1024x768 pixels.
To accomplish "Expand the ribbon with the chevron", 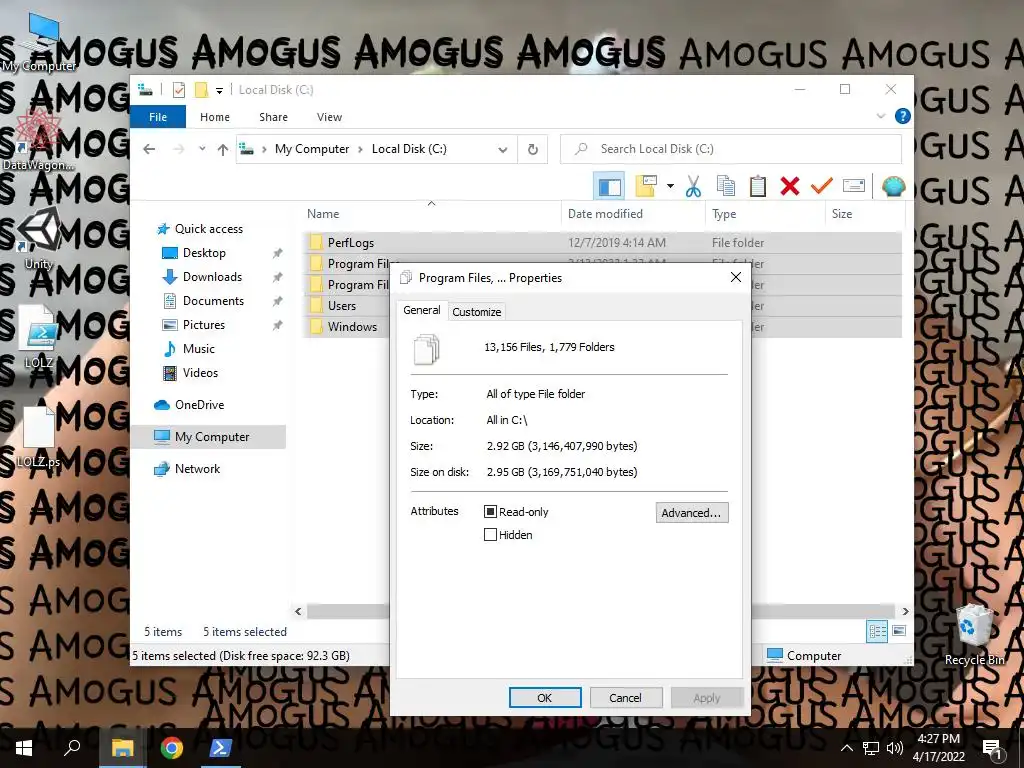I will click(880, 116).
